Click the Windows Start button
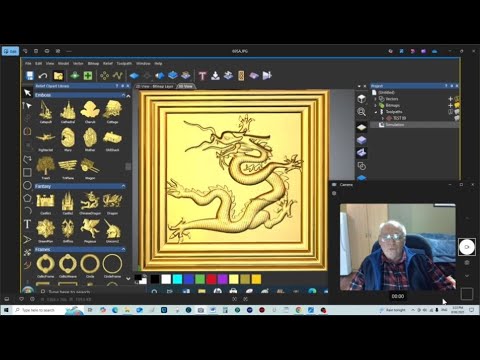Viewport: 480px width, 360px height. (6, 310)
